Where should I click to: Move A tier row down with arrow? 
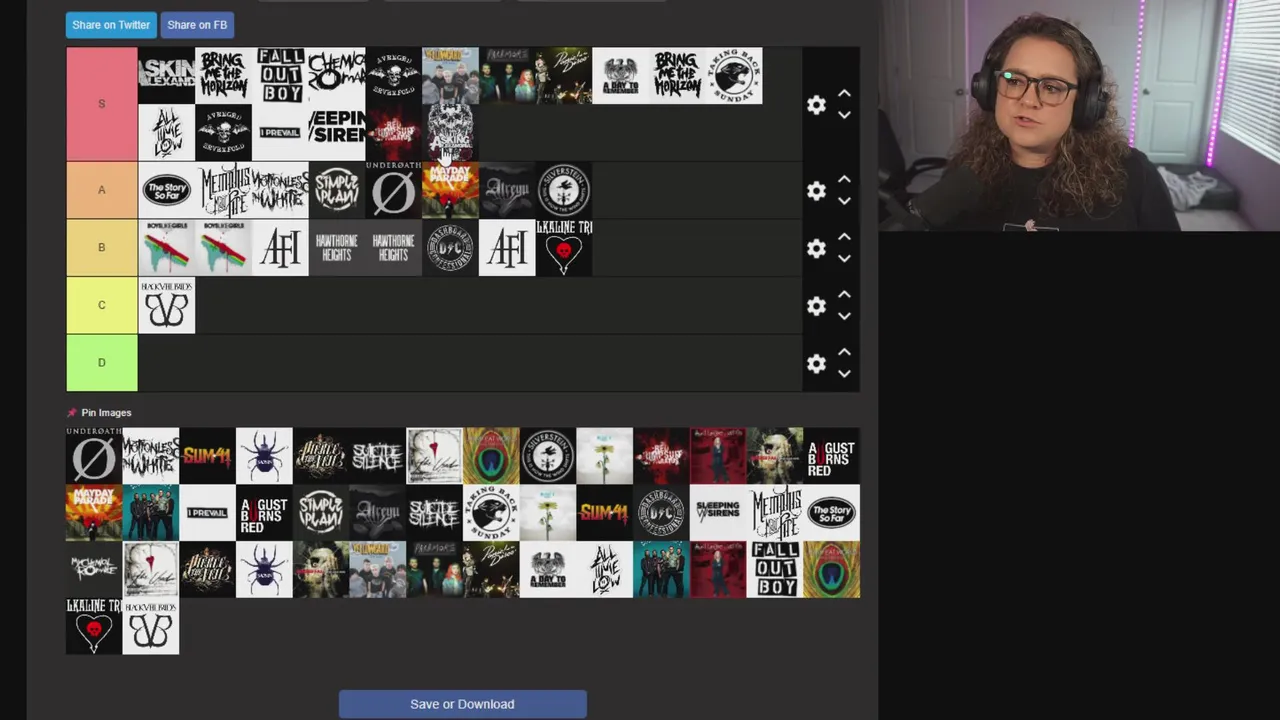pos(844,201)
